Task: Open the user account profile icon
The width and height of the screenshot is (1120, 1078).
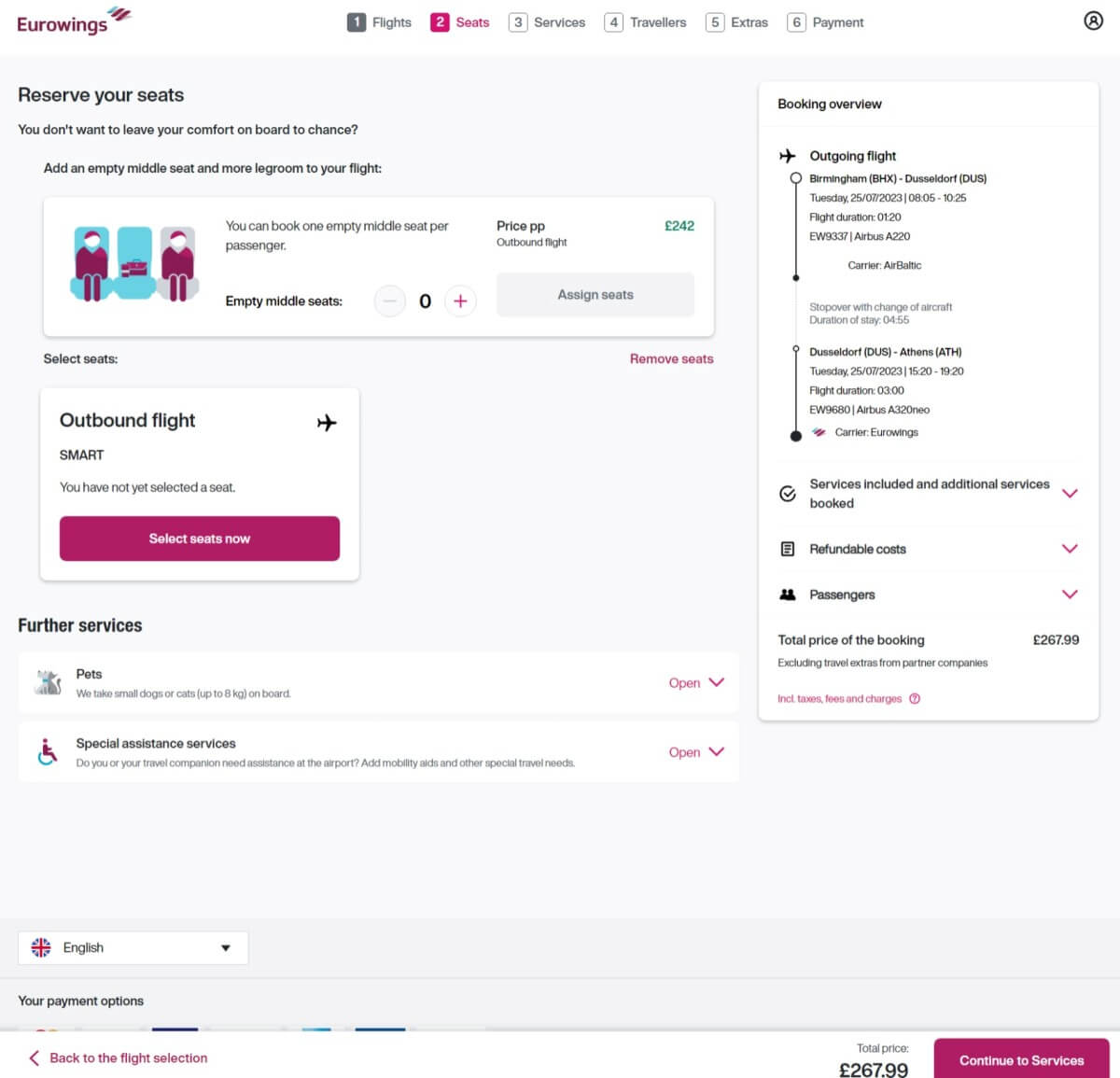Action: point(1093,21)
